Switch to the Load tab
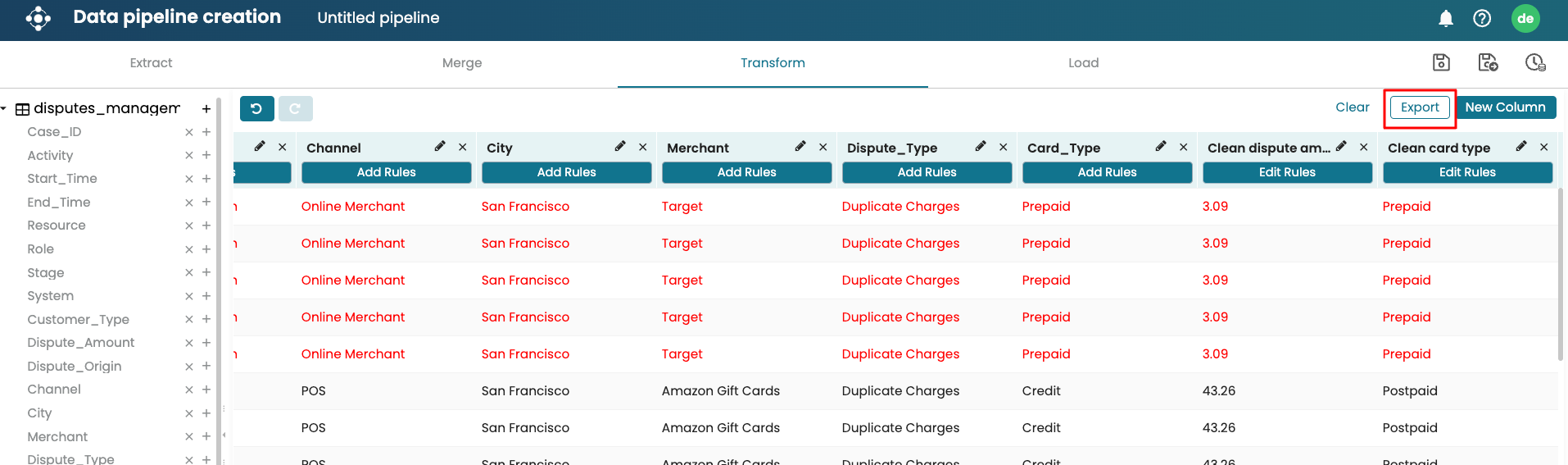This screenshot has height=465, width=1568. click(1083, 63)
